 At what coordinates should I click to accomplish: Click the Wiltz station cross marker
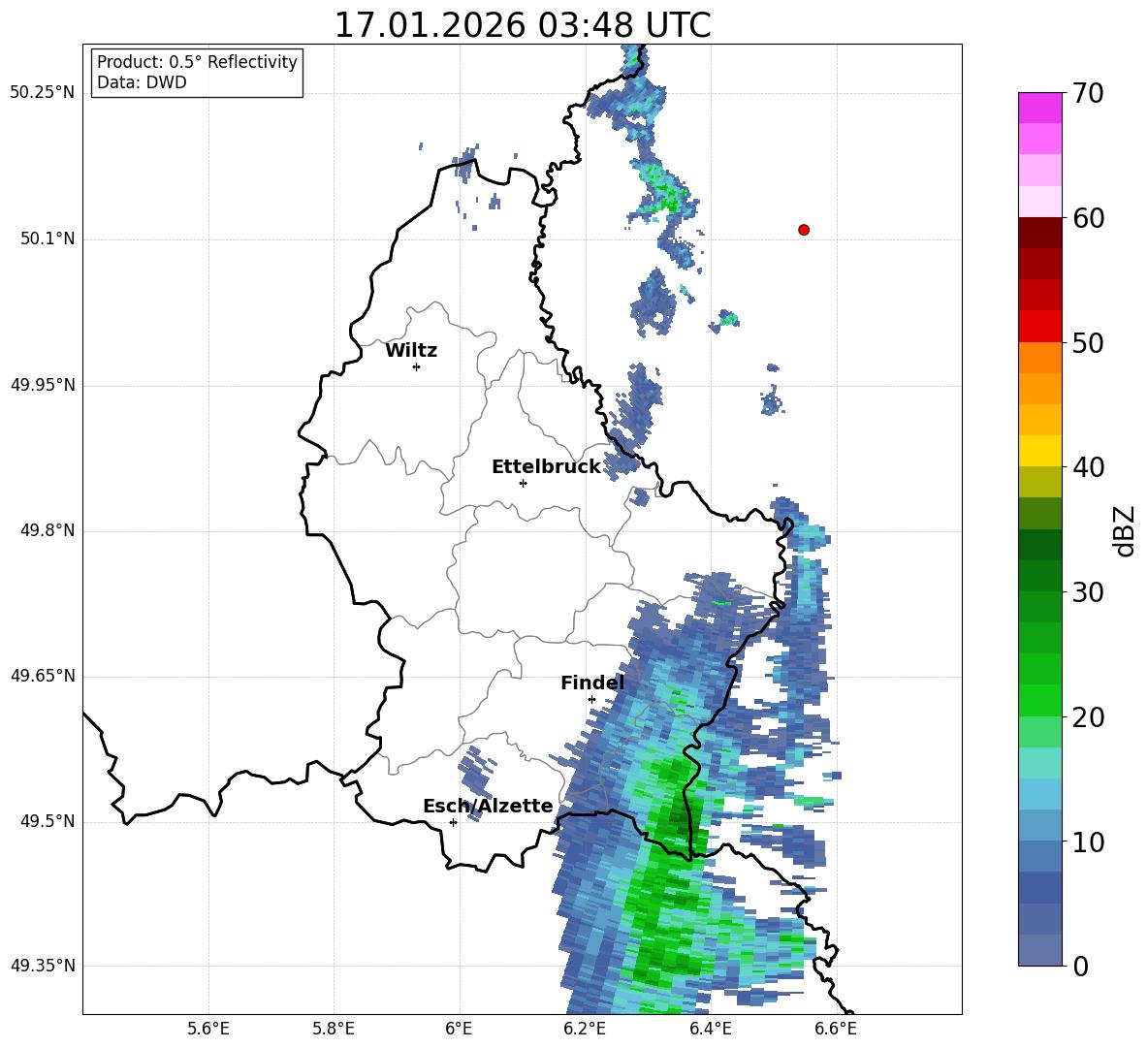pos(417,366)
